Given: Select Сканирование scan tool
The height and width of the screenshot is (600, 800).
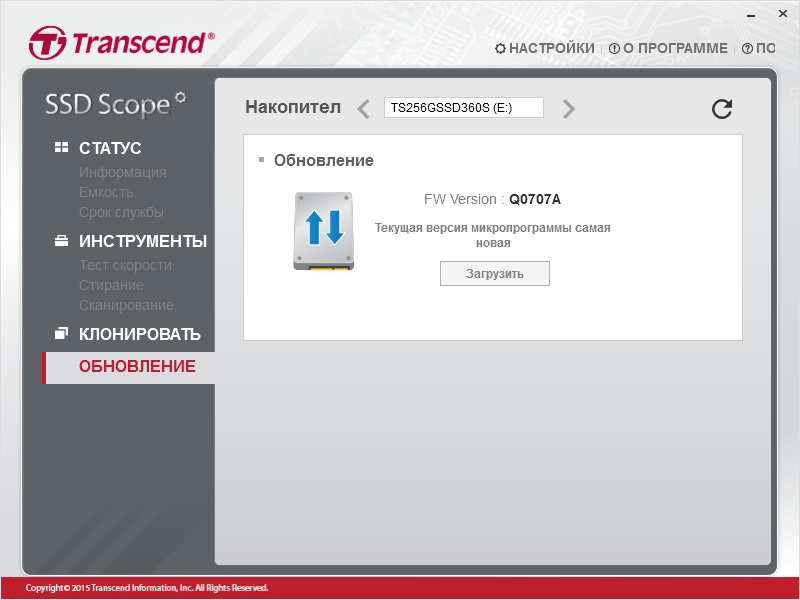Looking at the screenshot, I should point(126,305).
